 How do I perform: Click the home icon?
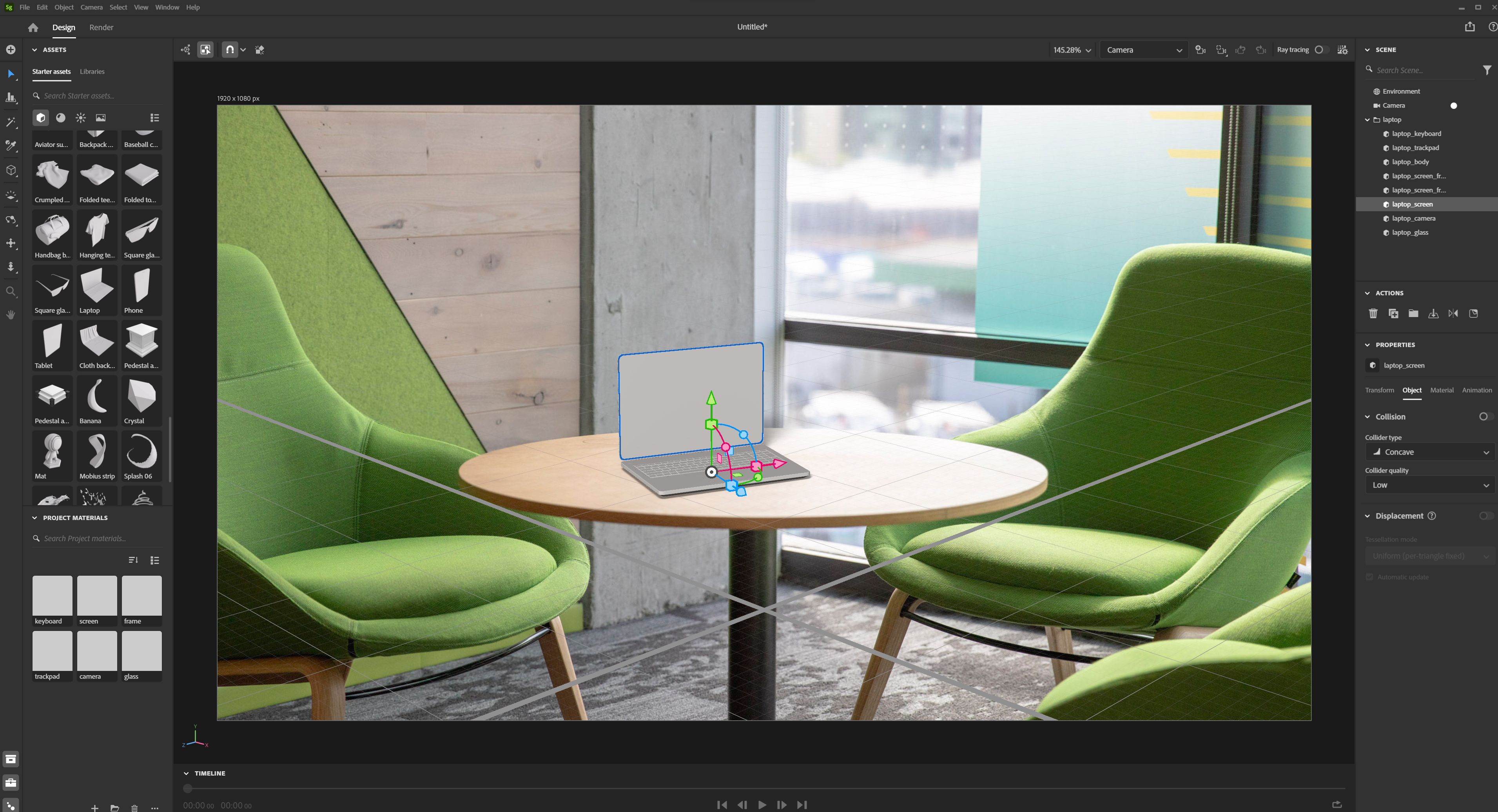pos(33,27)
